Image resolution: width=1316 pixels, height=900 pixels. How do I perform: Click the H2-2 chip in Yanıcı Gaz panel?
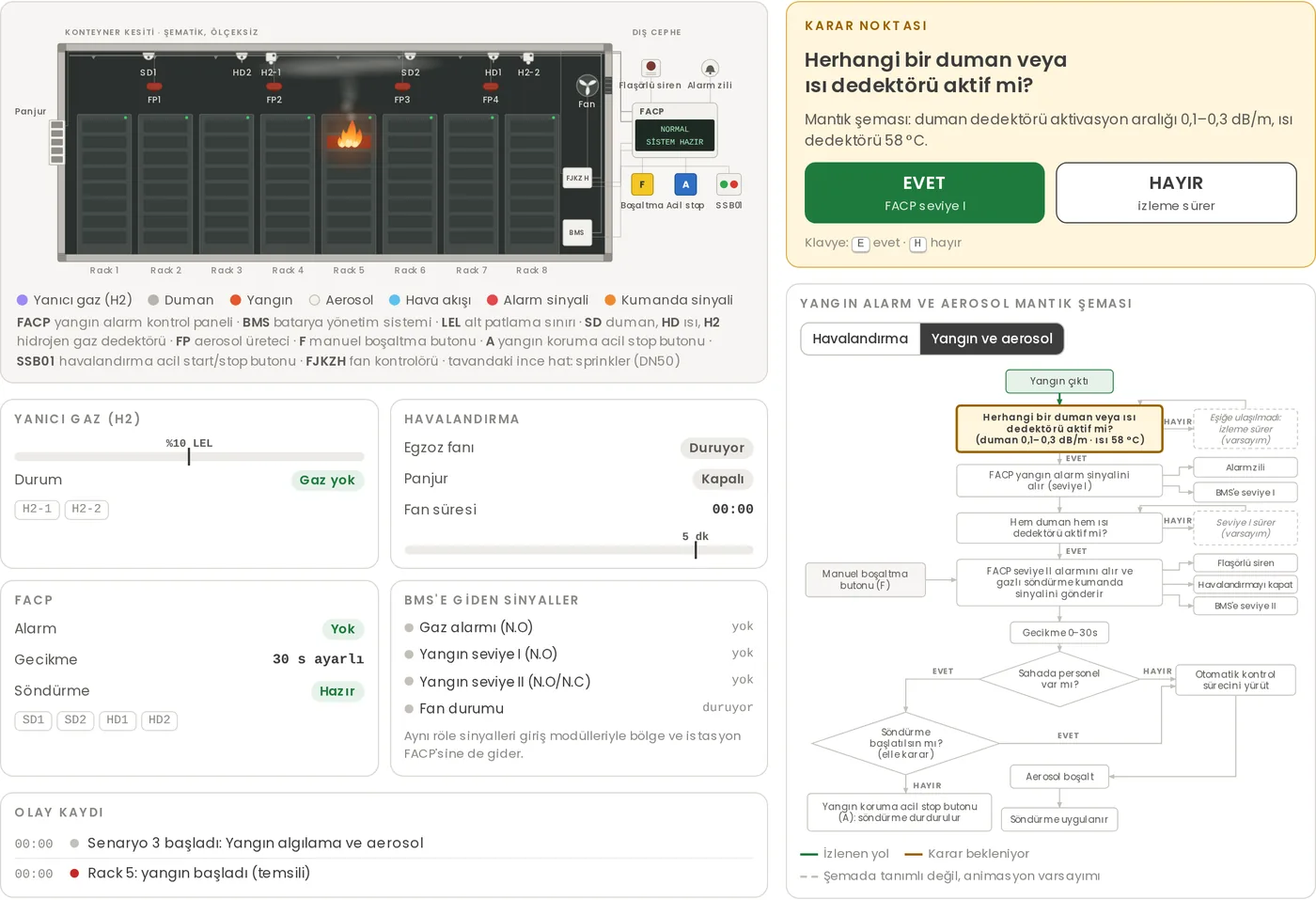click(86, 509)
